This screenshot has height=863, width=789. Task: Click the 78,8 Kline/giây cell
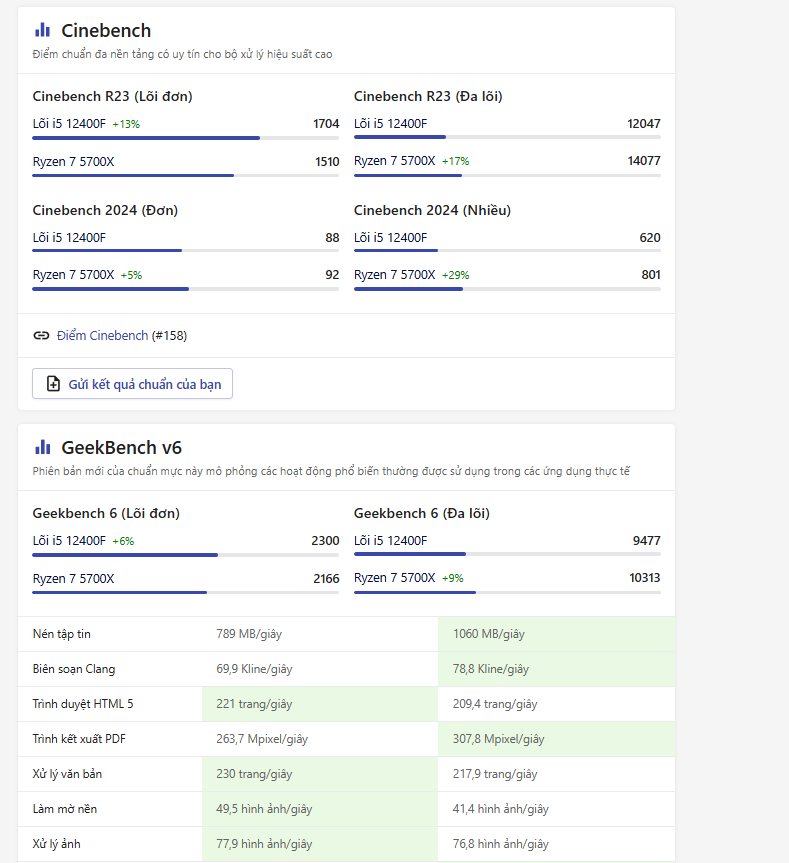[x=556, y=669]
